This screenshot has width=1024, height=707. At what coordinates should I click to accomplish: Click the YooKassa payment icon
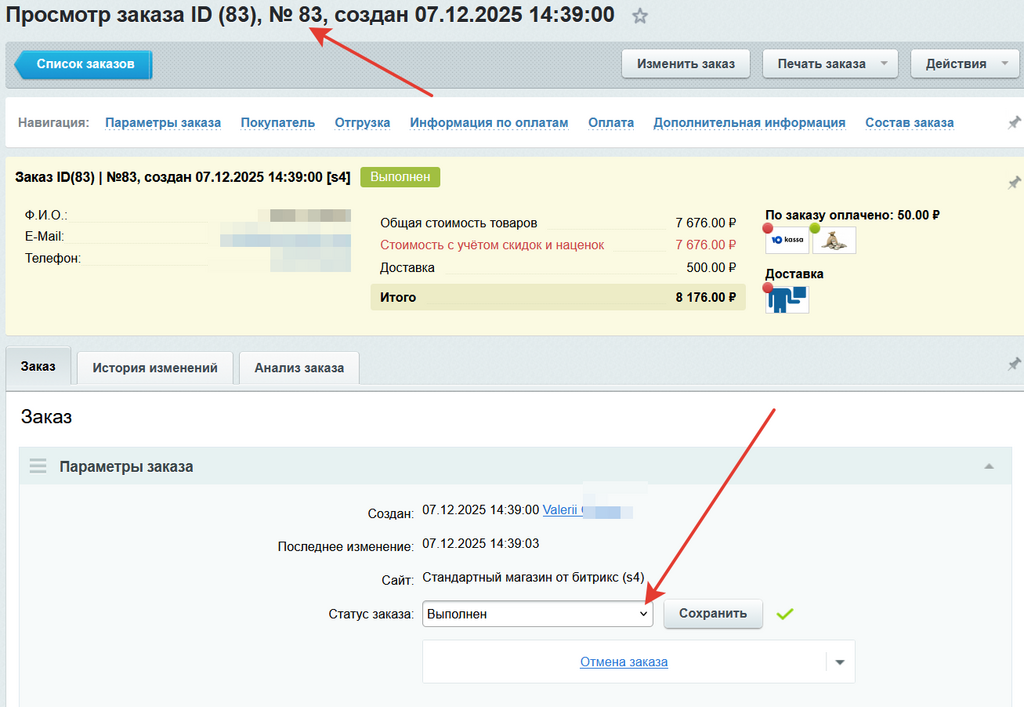[788, 240]
